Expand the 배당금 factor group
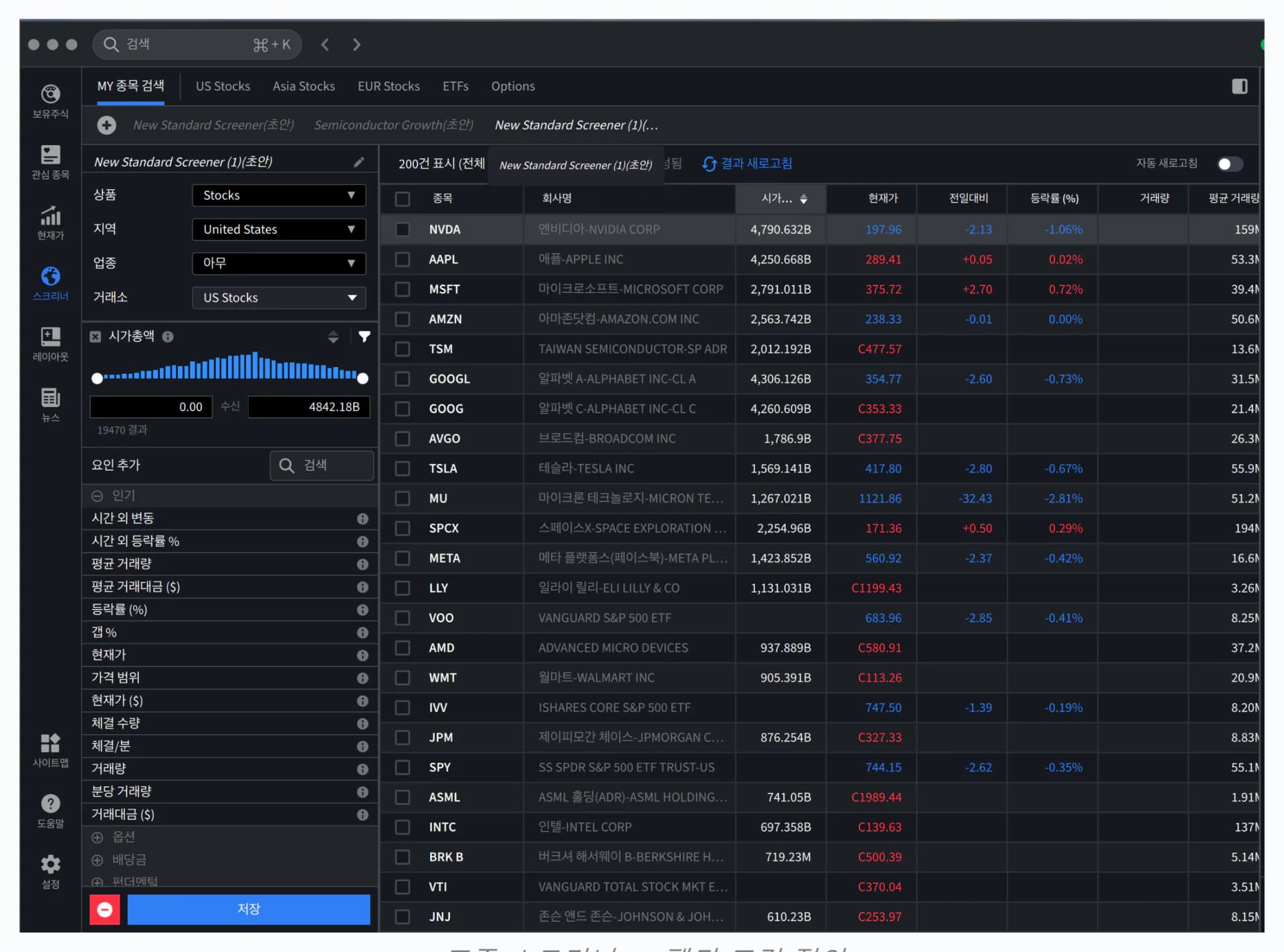Screen dimensions: 1284x952 98,860
